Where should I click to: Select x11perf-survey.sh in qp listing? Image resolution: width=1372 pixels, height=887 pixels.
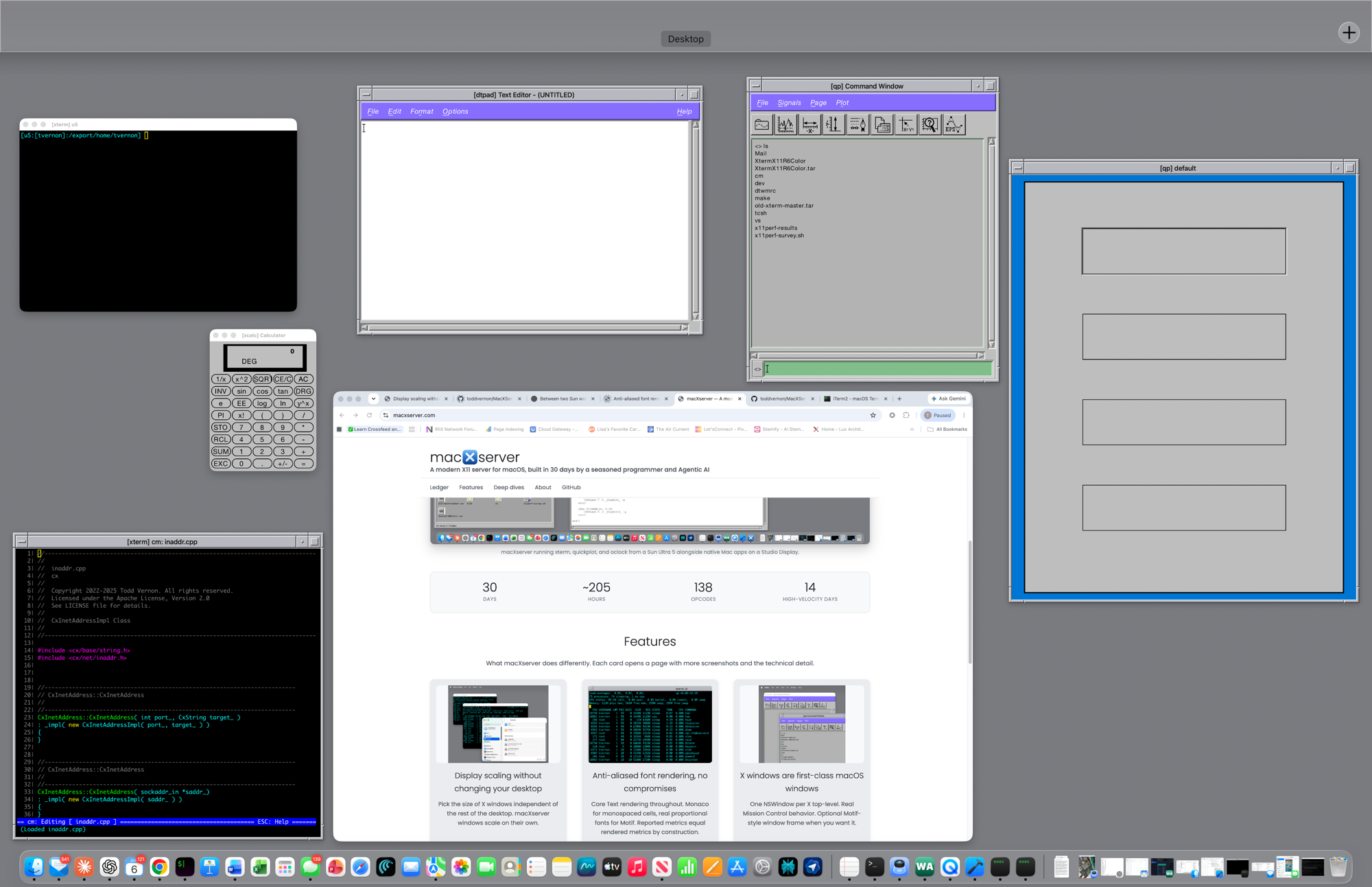(x=779, y=235)
